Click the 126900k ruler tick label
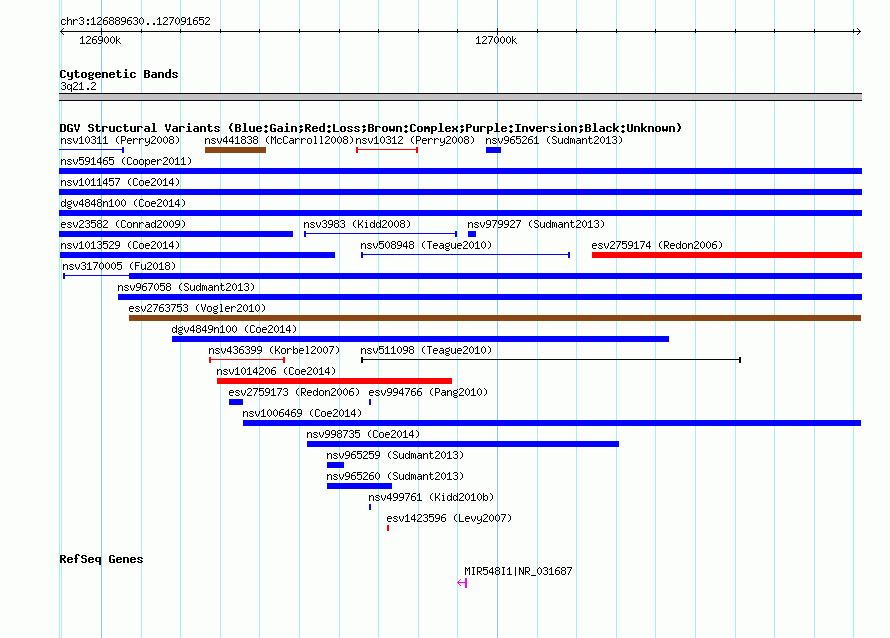This screenshot has width=890, height=638. (100, 40)
